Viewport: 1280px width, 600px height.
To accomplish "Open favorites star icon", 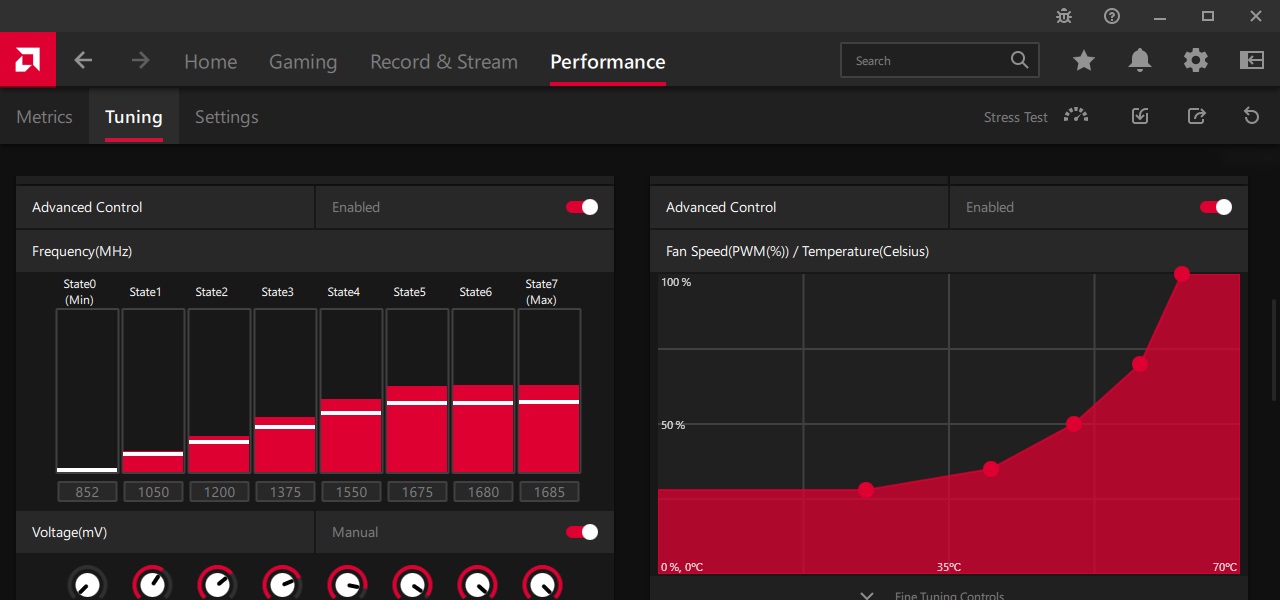I will [x=1084, y=61].
